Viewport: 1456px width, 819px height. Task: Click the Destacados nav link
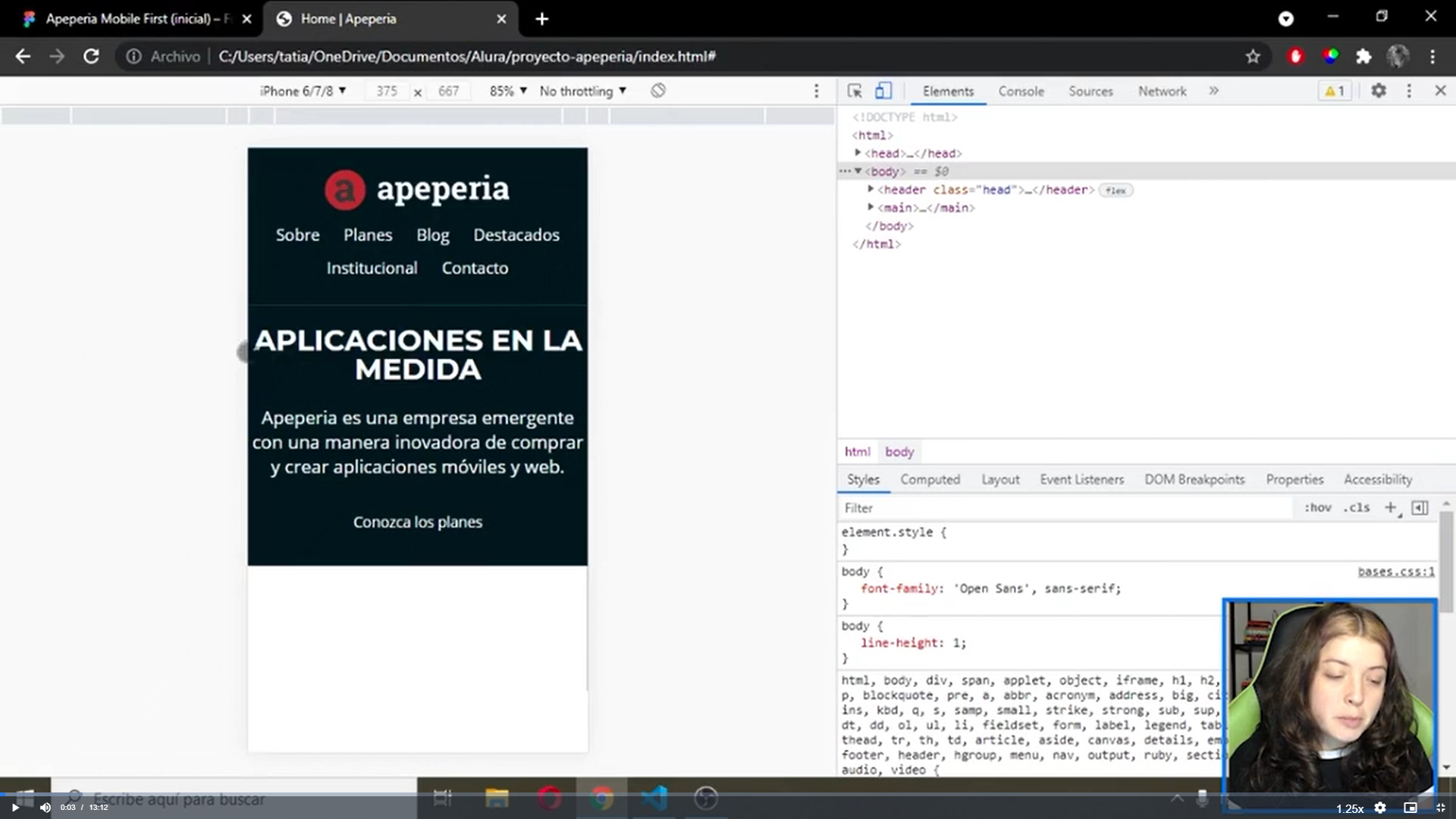click(x=516, y=235)
